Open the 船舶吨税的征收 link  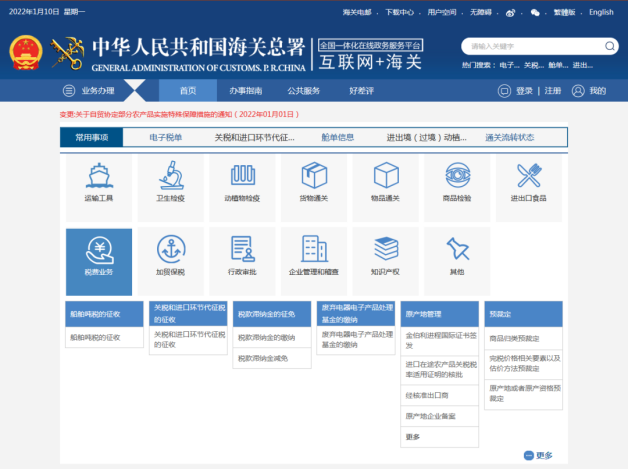tap(93, 339)
